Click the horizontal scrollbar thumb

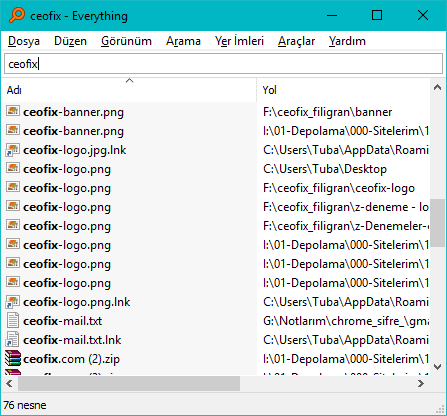pos(129,383)
